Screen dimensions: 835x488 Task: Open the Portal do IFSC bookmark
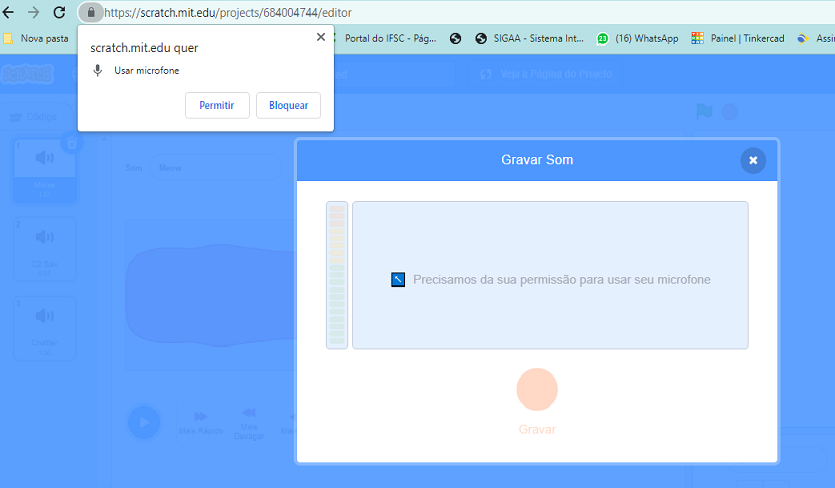click(x=390, y=38)
